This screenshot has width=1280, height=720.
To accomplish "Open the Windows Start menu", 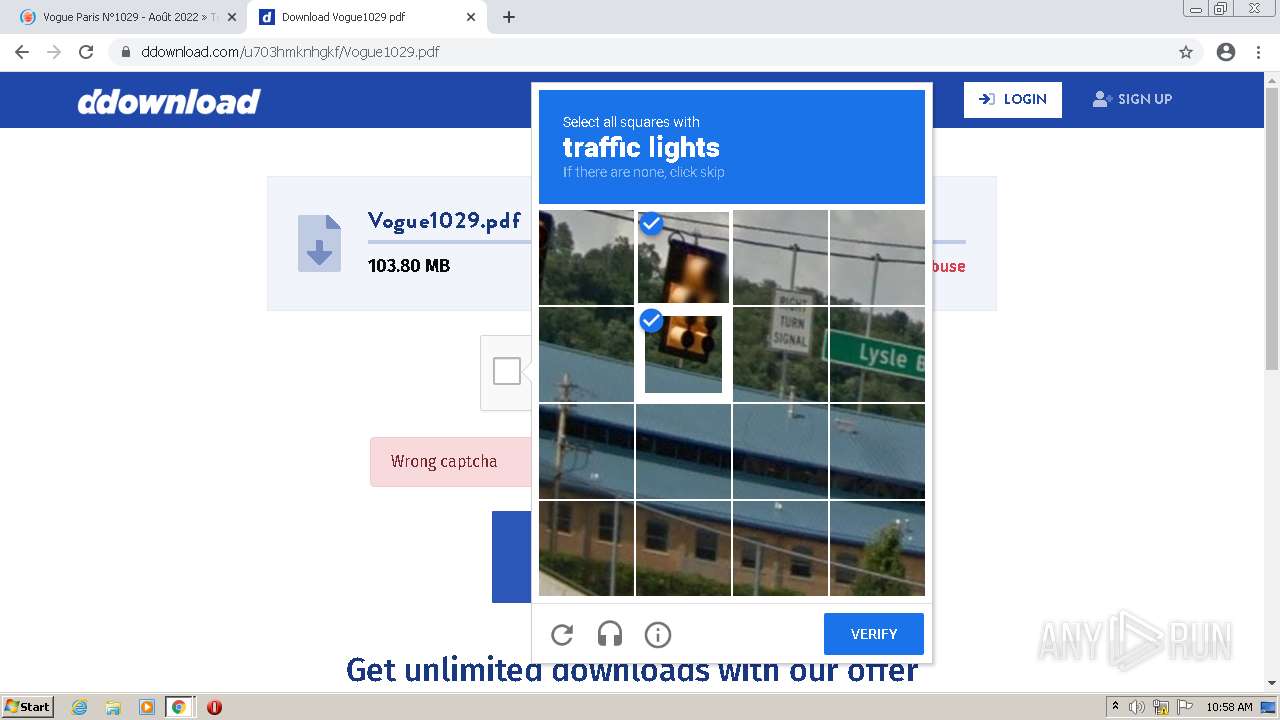I will [x=27, y=707].
